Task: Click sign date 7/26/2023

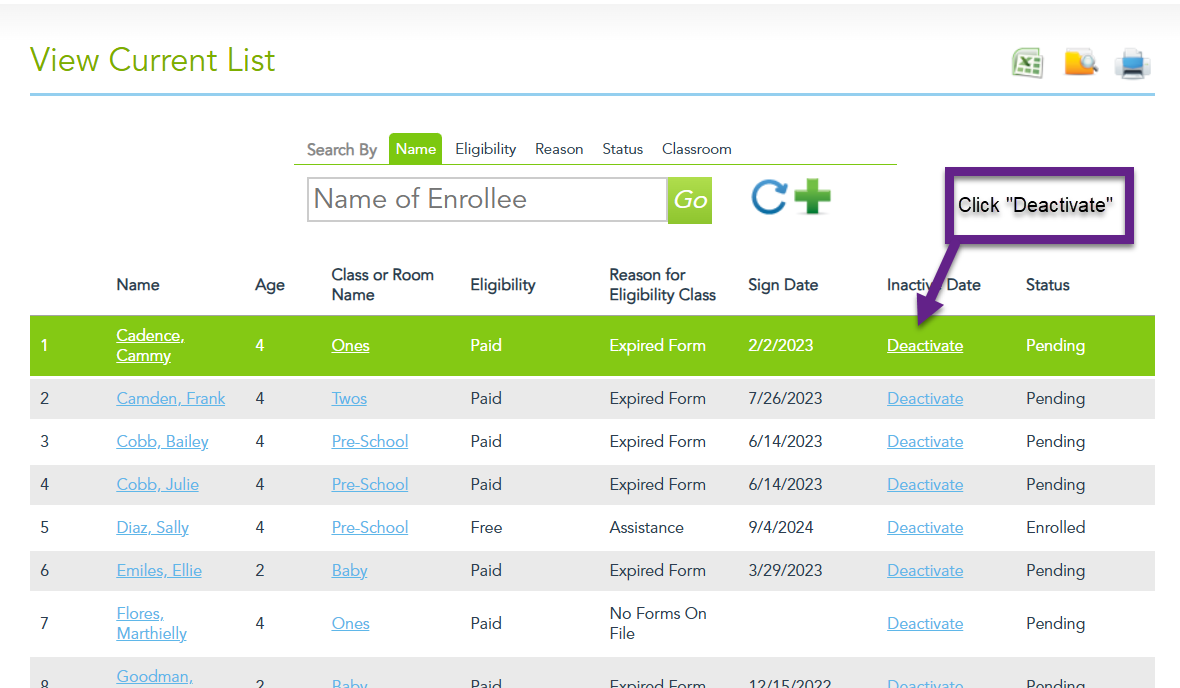Action: click(x=785, y=398)
